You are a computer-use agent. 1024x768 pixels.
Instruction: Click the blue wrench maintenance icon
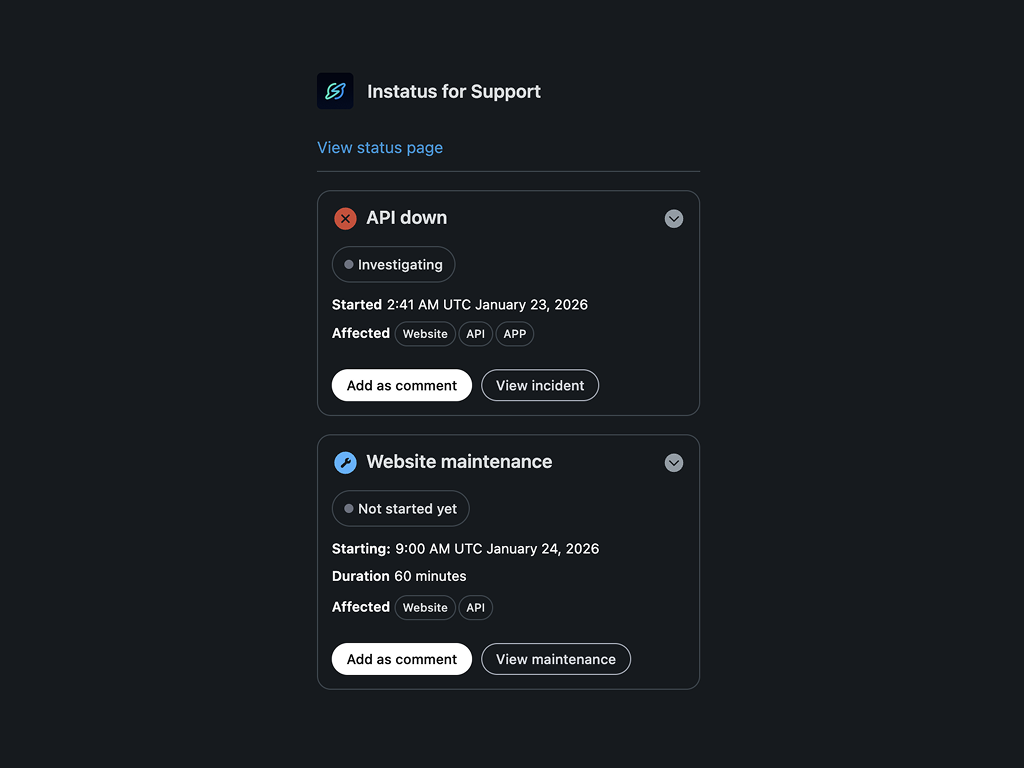point(345,462)
